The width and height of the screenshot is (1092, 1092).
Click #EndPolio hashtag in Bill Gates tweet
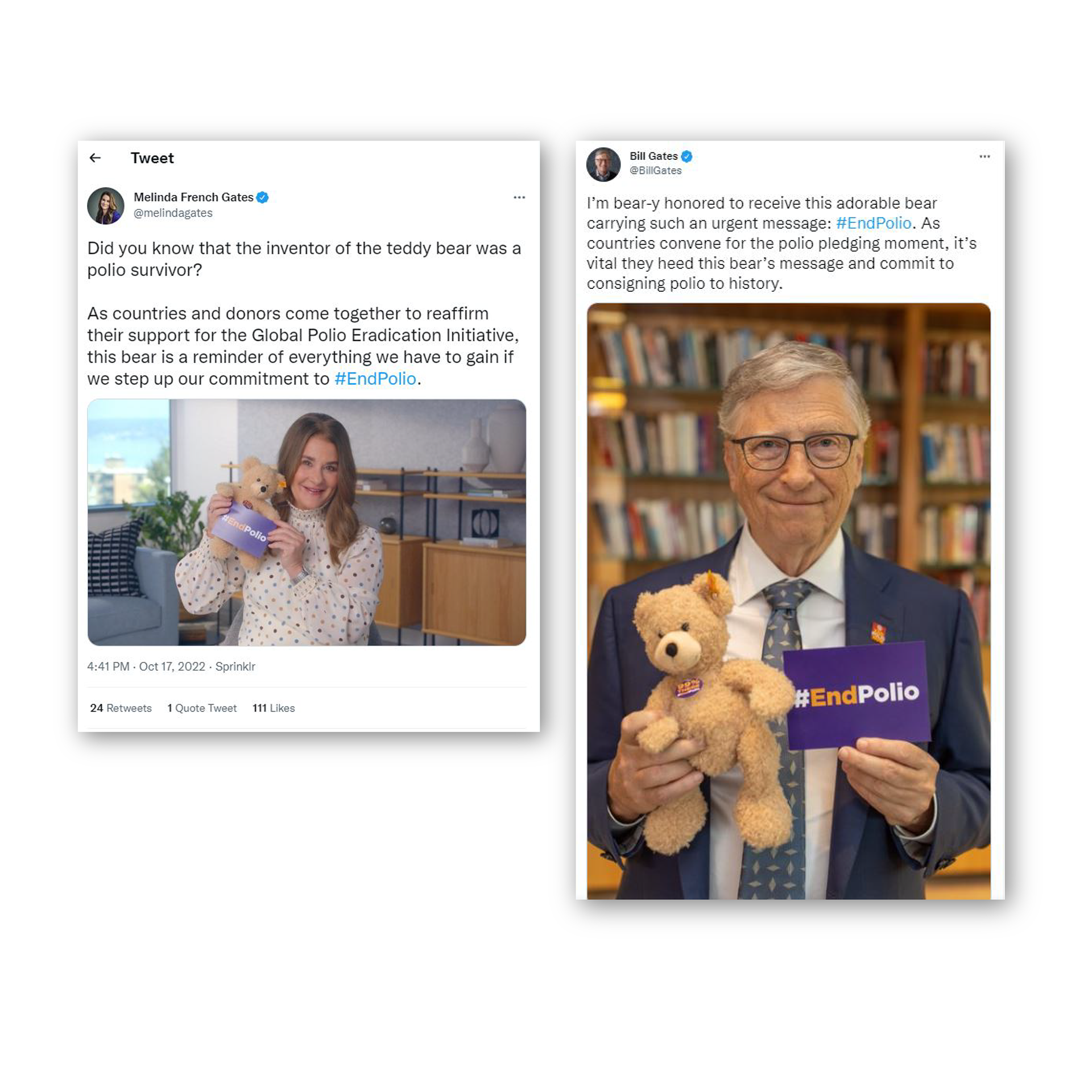[x=874, y=223]
